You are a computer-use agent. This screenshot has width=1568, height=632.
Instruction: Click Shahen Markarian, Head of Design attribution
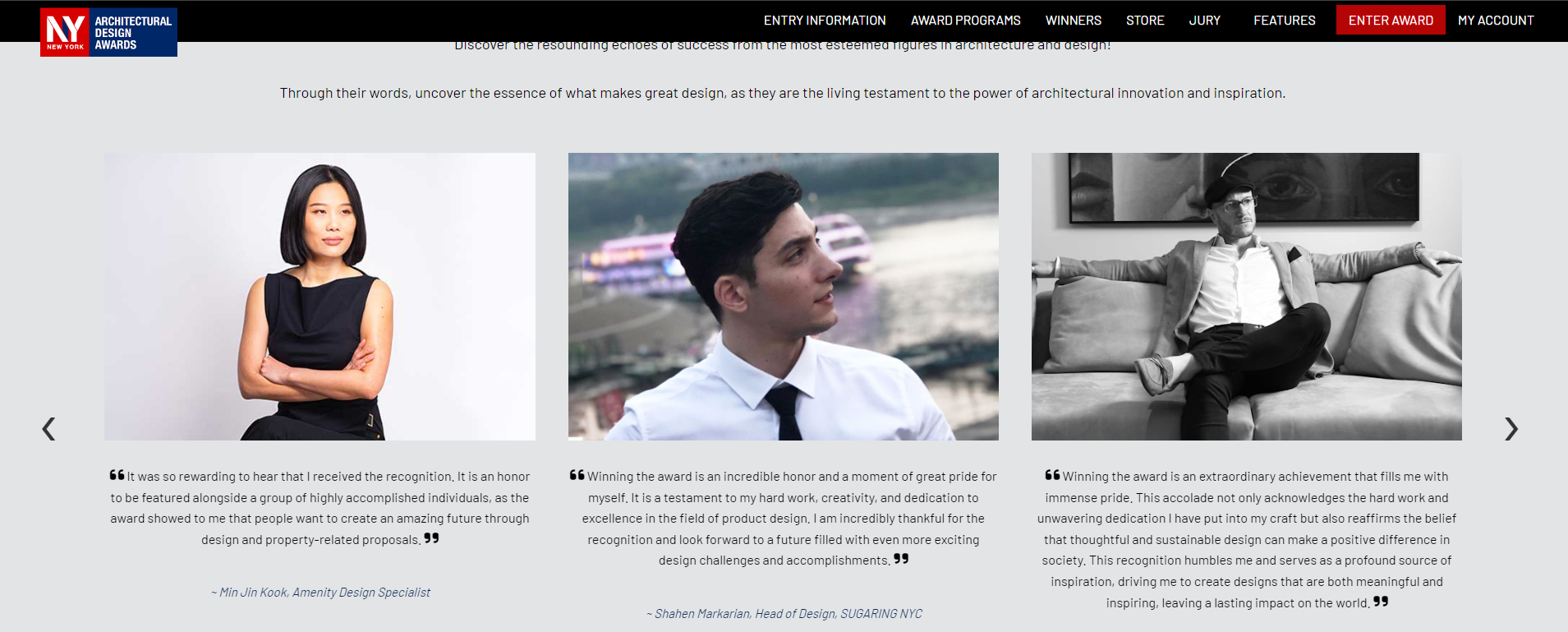tap(784, 614)
